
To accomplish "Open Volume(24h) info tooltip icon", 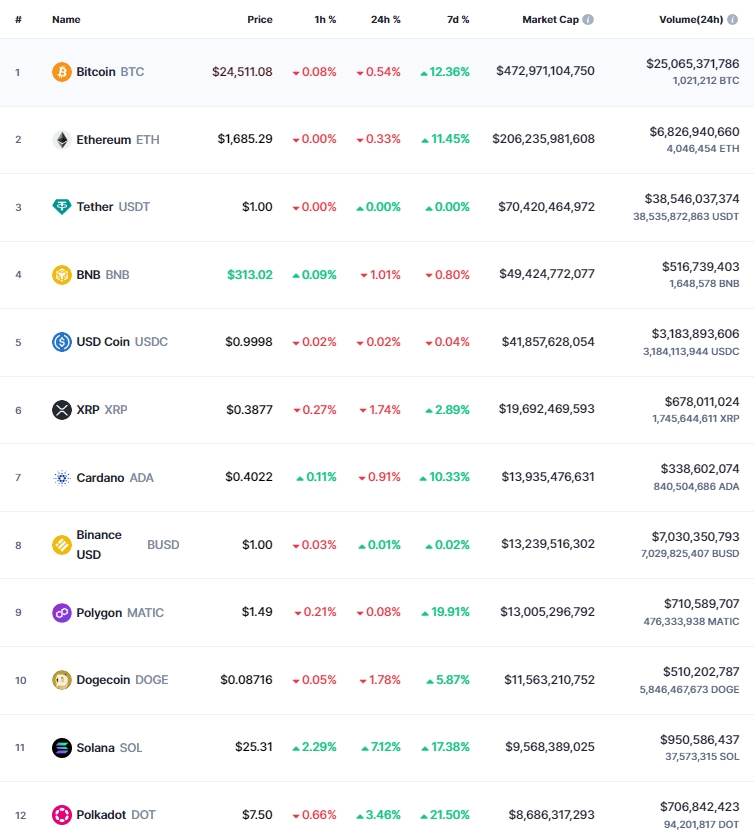I will click(x=733, y=20).
